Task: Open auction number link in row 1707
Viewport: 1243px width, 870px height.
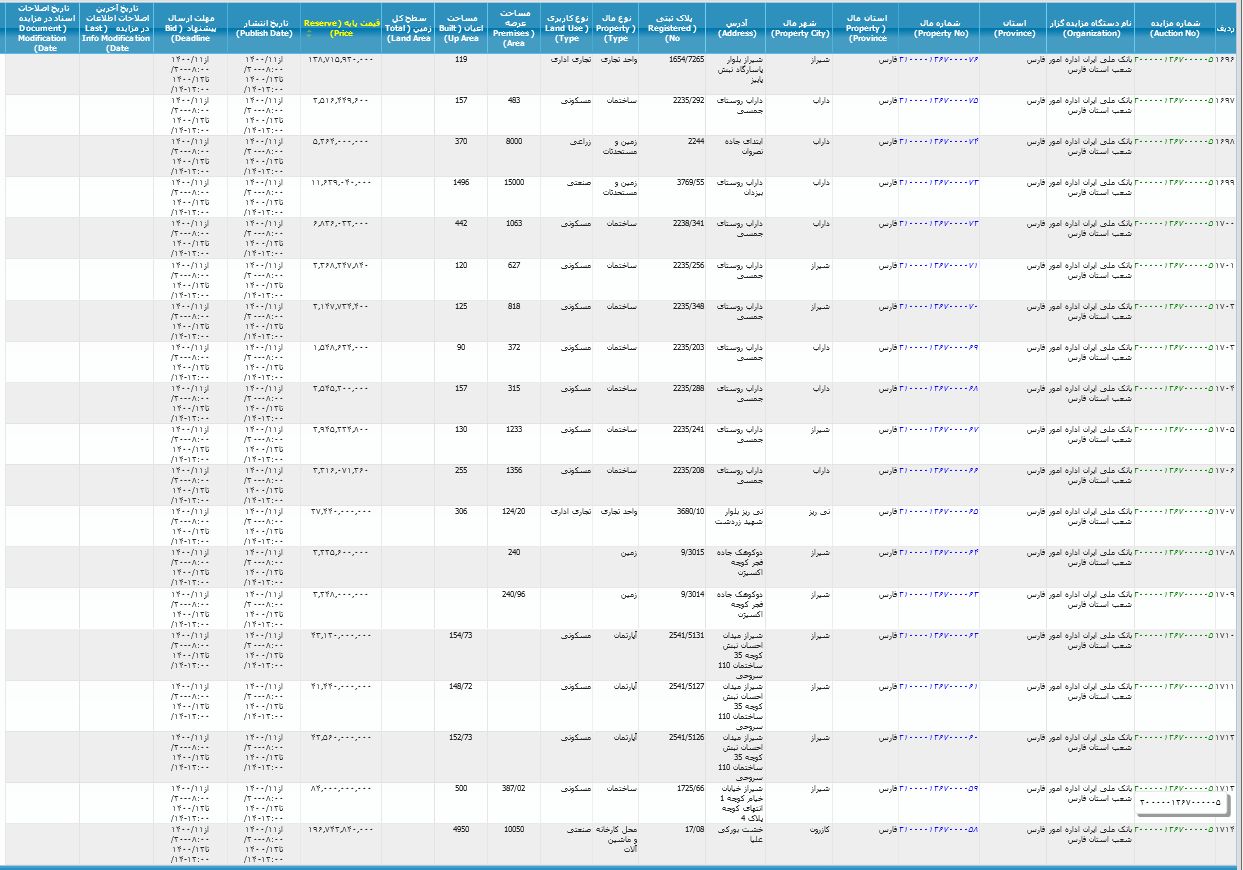Action: [x=1174, y=511]
